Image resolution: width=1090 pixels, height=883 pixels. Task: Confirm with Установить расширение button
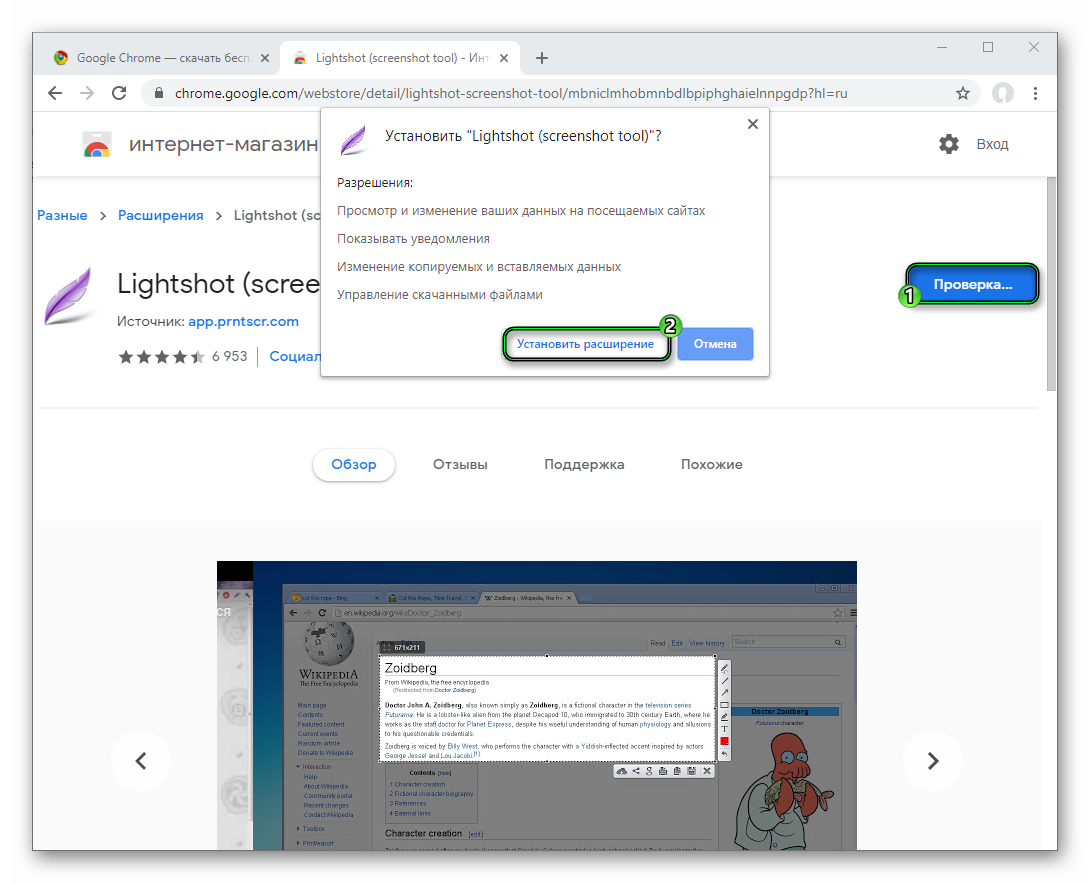585,344
